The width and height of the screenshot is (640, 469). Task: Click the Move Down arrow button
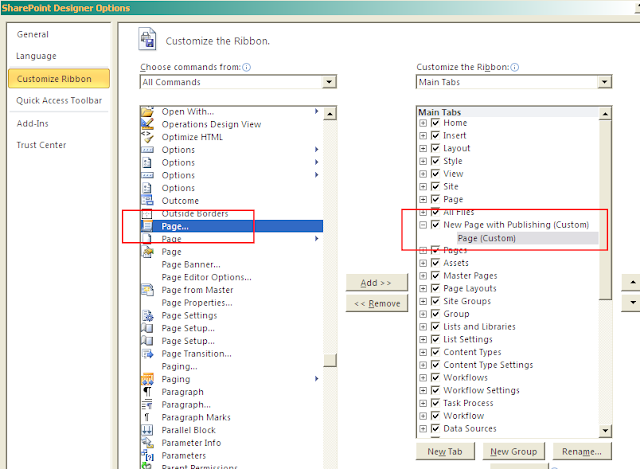[x=632, y=303]
